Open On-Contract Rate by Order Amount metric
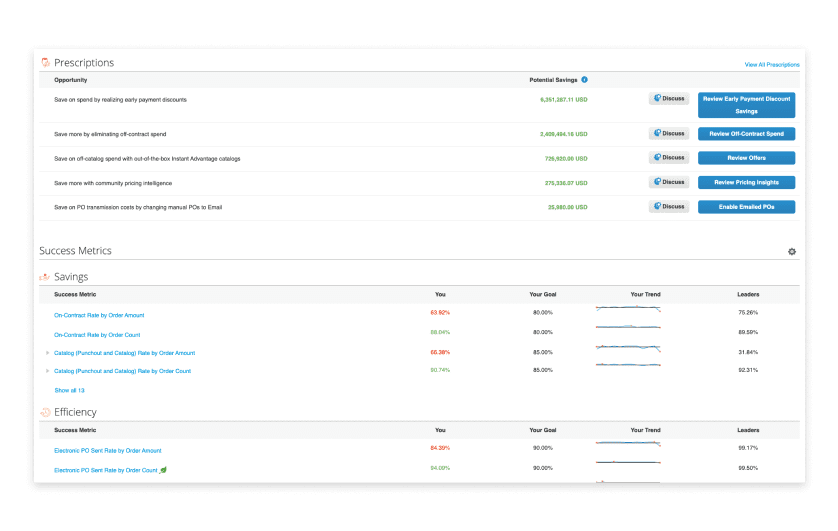The width and height of the screenshot is (838, 531). coord(99,315)
